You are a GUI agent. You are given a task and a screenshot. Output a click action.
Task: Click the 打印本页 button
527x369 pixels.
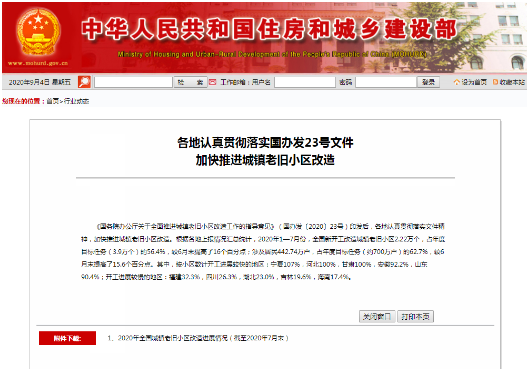(415, 317)
